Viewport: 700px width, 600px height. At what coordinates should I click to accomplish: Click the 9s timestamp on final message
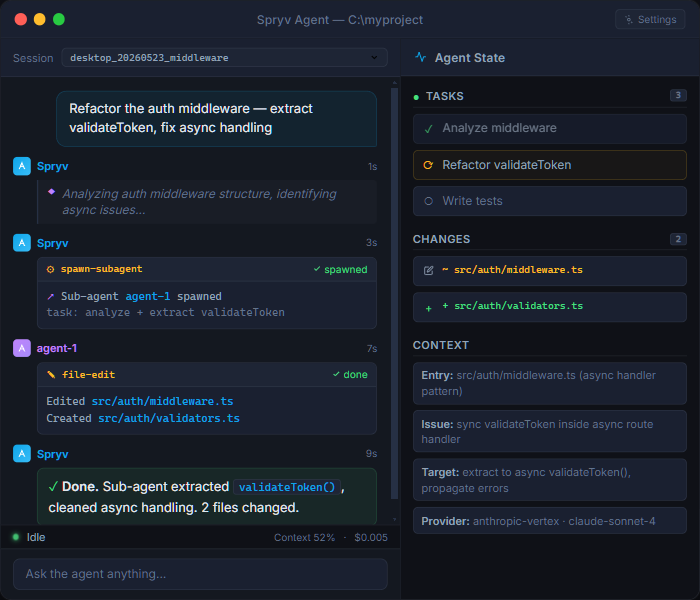(x=371, y=454)
